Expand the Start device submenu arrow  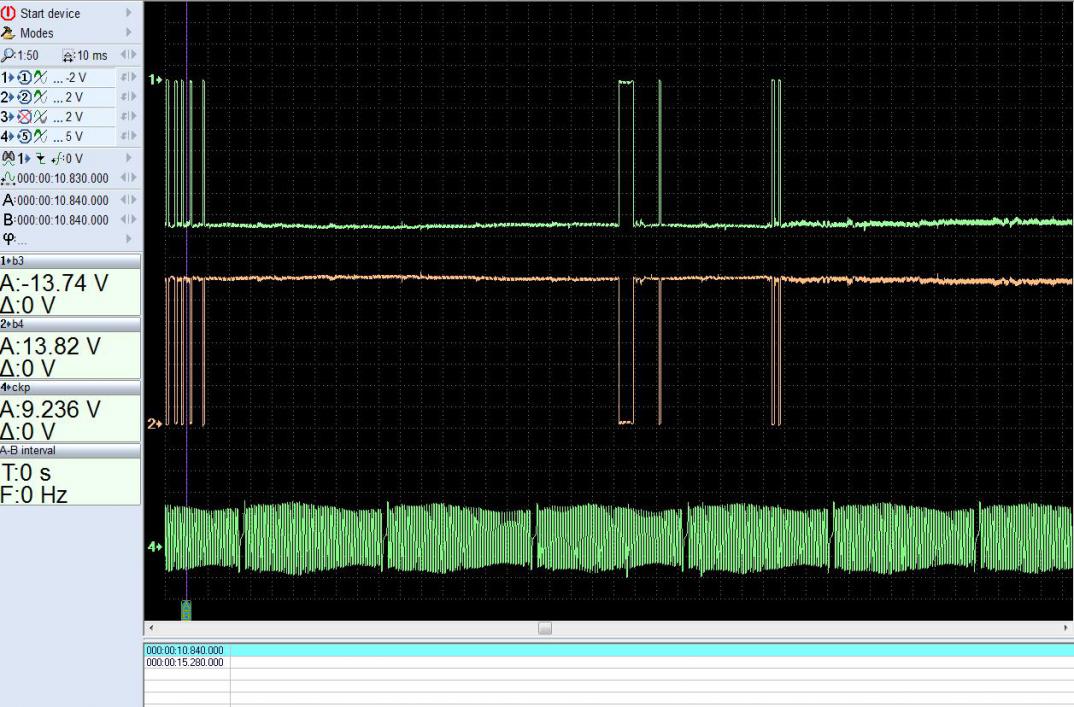coord(129,13)
